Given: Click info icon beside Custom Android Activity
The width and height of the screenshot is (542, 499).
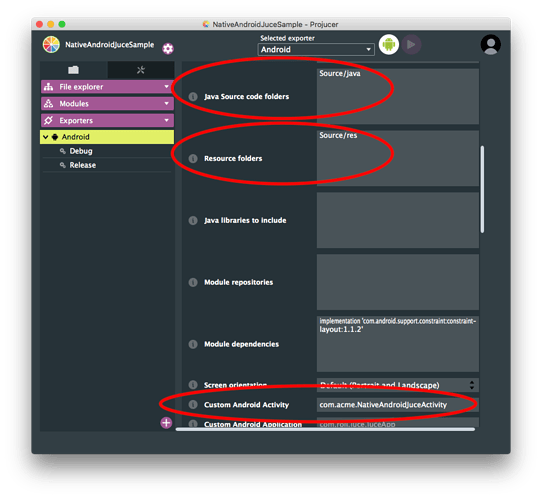Looking at the screenshot, I should [x=193, y=404].
